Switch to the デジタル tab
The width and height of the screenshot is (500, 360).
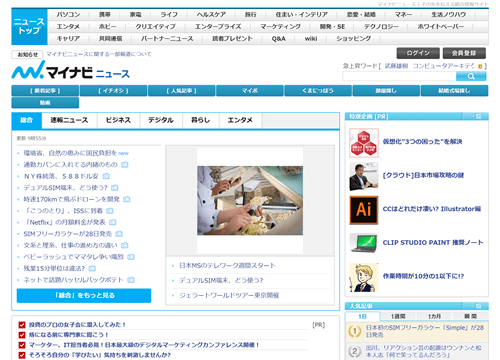click(161, 120)
